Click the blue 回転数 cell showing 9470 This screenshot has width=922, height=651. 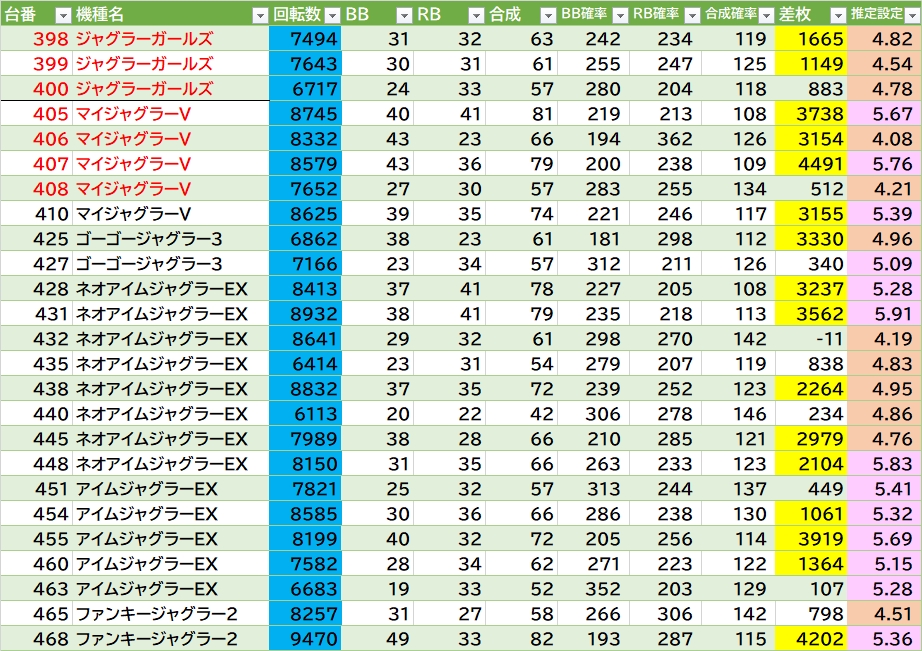(x=305, y=639)
